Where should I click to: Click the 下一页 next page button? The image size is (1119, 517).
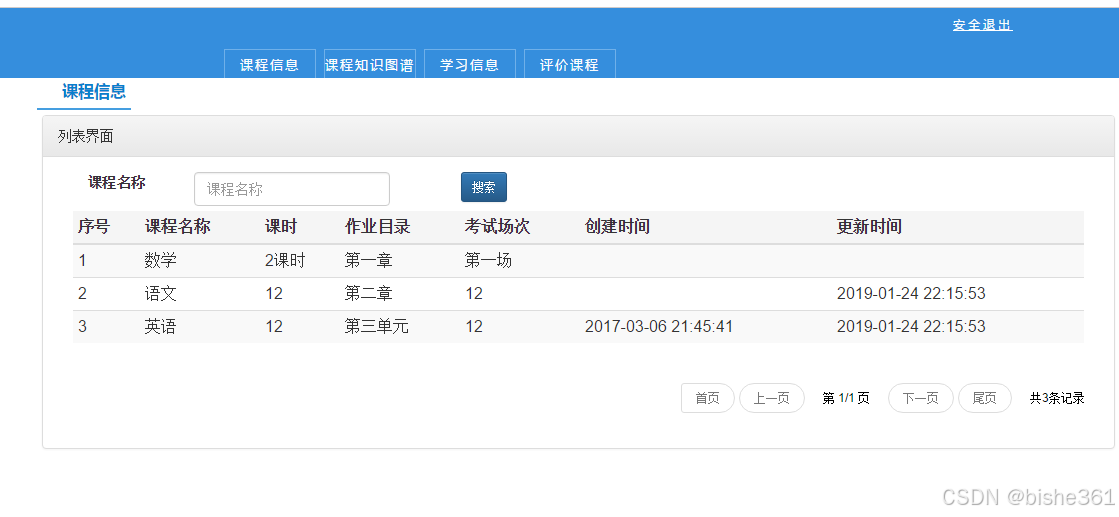coord(921,398)
